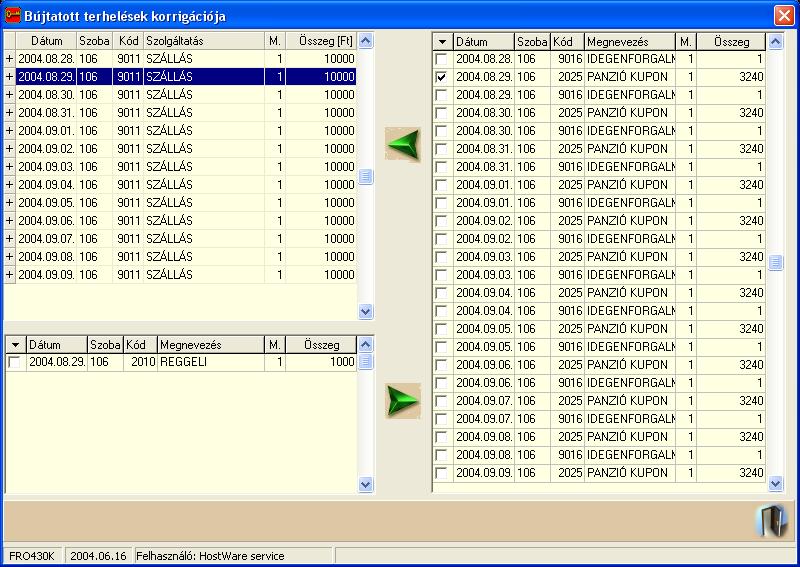Click the Összeg [Ft] column header

pyautogui.click(x=321, y=41)
